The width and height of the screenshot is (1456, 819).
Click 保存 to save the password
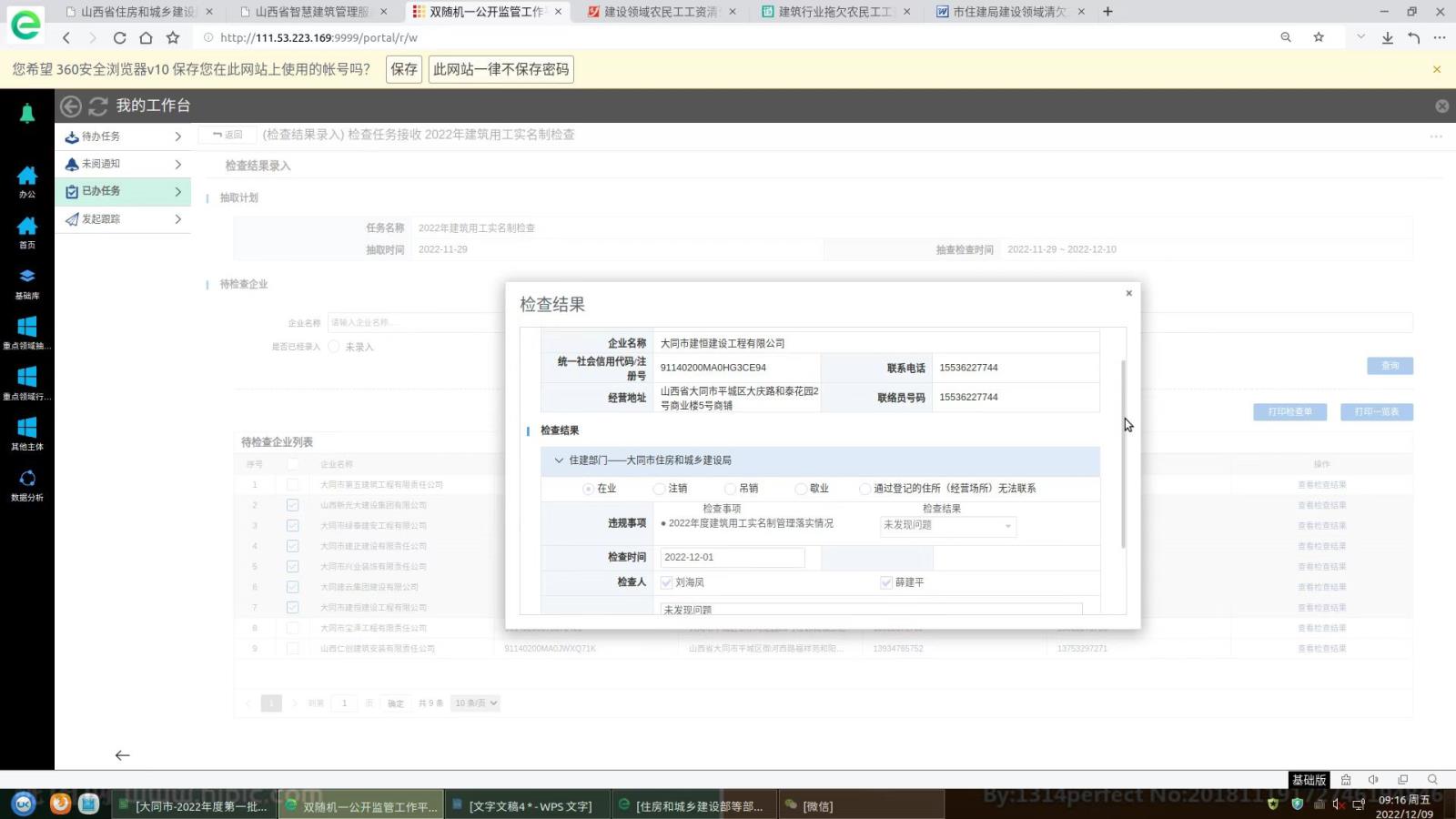point(404,69)
